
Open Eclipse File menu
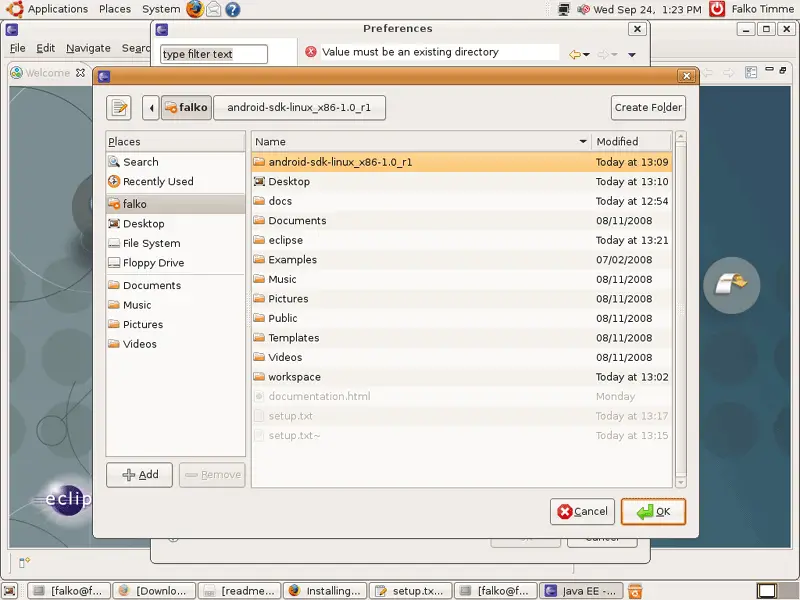[17, 48]
